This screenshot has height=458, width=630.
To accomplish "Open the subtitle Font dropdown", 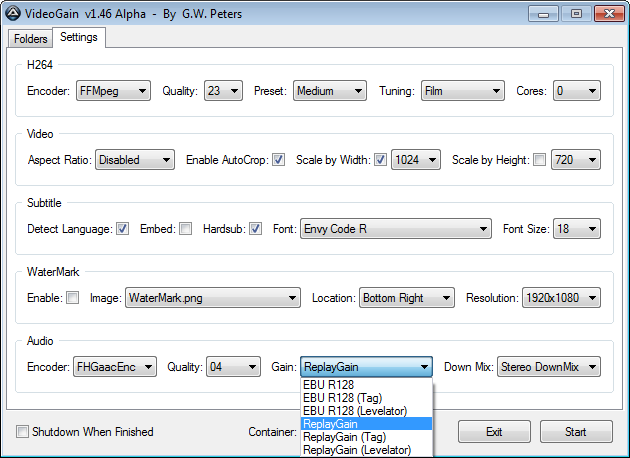I will tap(396, 229).
